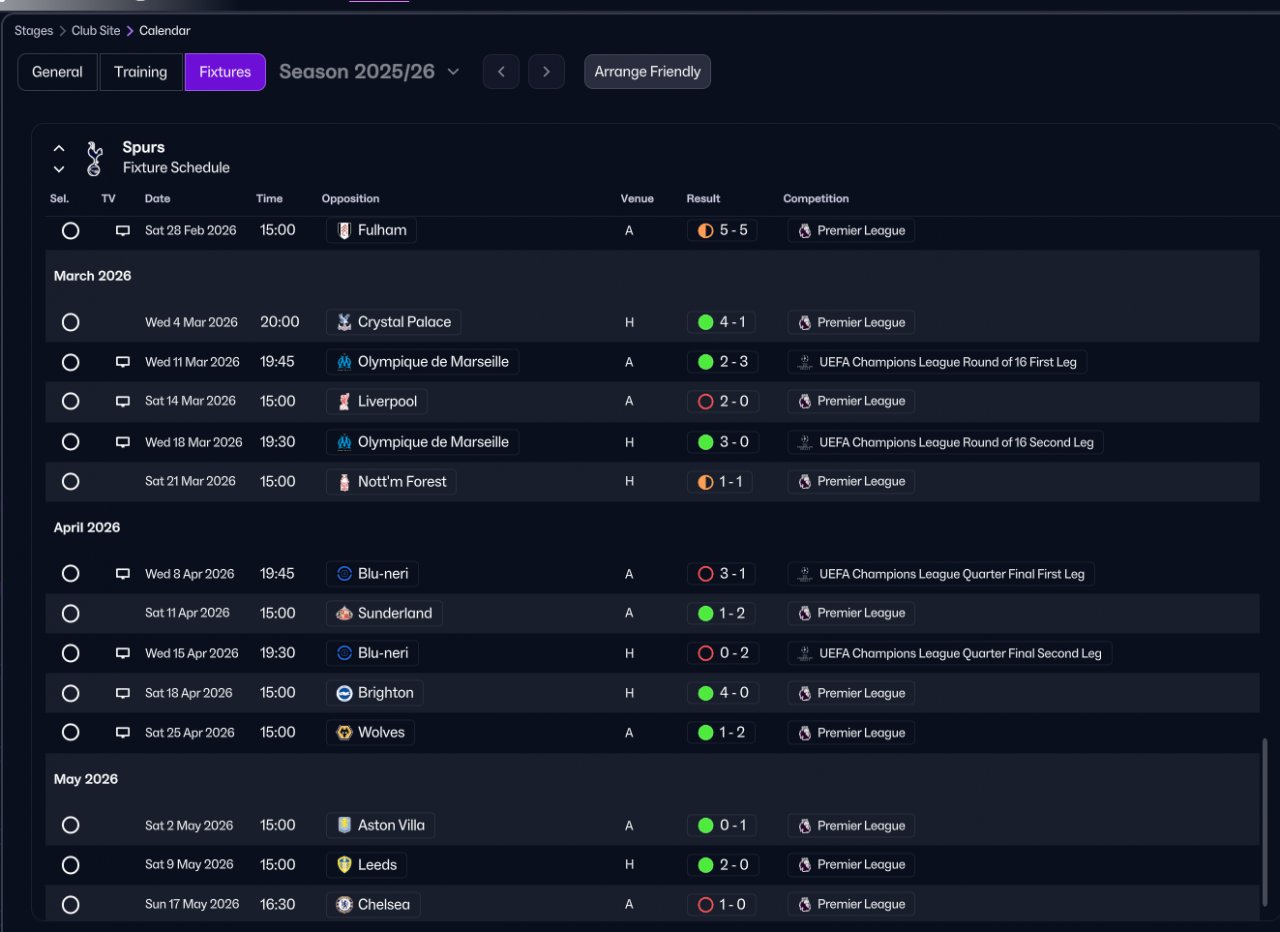Click the Arrange Friendly button
The height and width of the screenshot is (932, 1280).
(648, 72)
